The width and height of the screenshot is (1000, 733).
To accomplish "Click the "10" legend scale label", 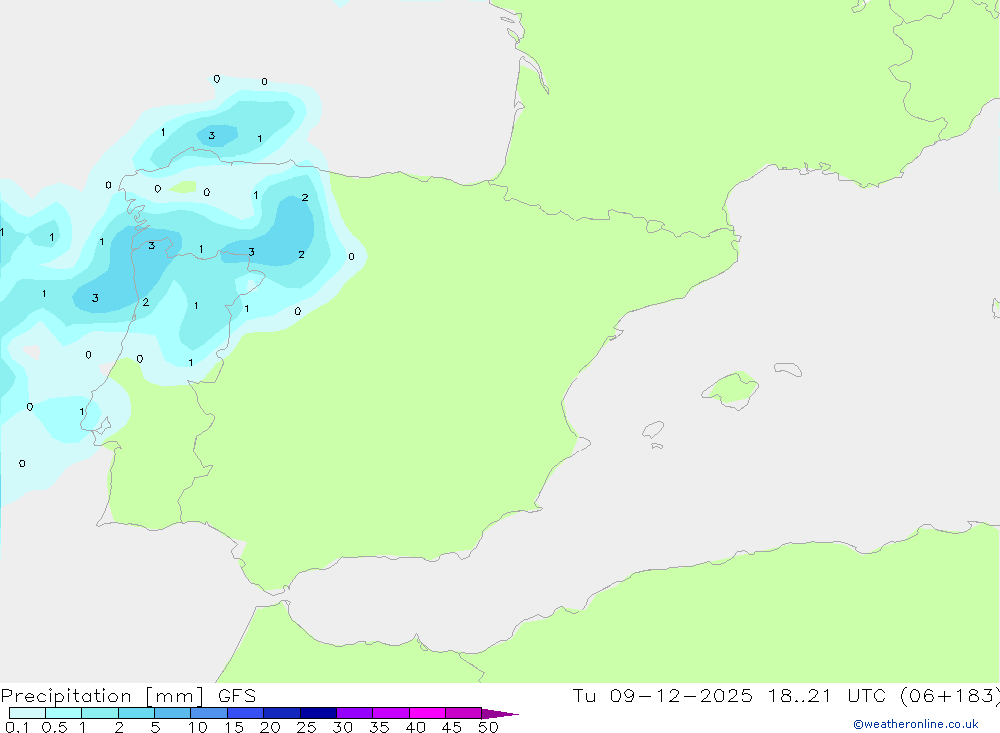I will click(x=198, y=727).
